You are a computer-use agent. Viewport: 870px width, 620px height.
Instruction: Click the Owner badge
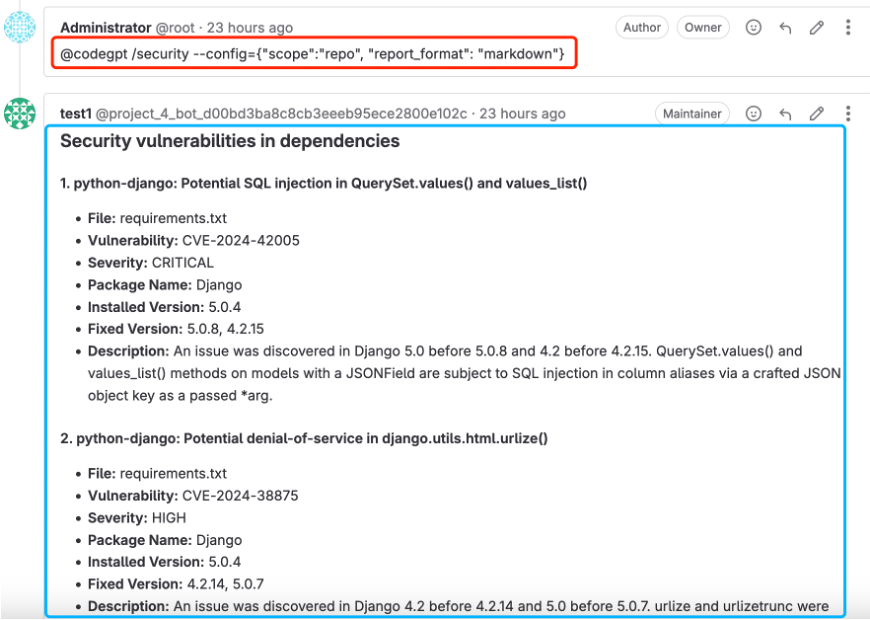703,28
